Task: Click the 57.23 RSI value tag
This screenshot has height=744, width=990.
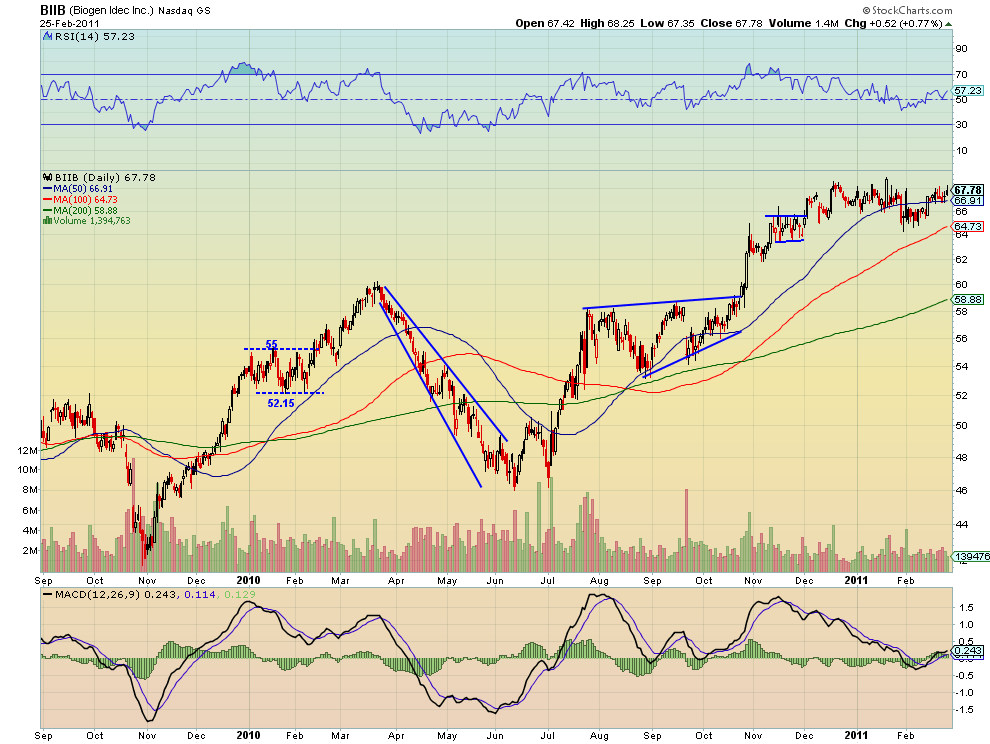Action: [x=967, y=91]
